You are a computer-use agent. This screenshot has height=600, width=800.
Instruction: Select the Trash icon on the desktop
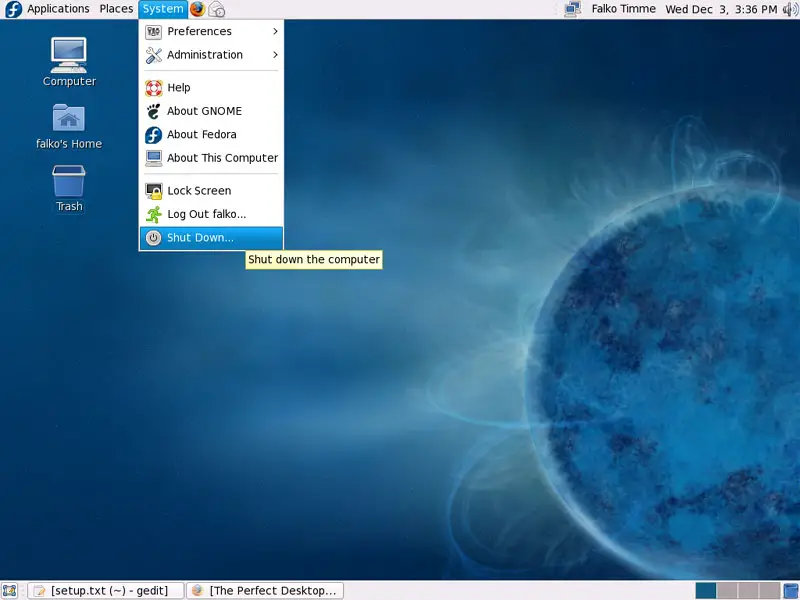tap(69, 188)
